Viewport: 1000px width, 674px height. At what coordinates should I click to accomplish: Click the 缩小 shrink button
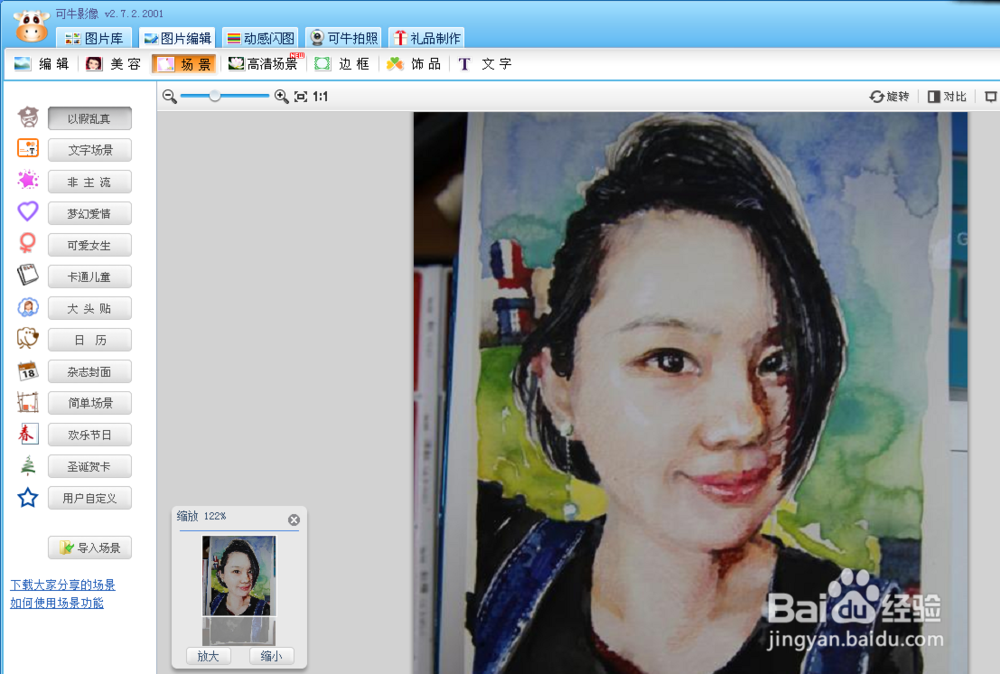pyautogui.click(x=272, y=656)
